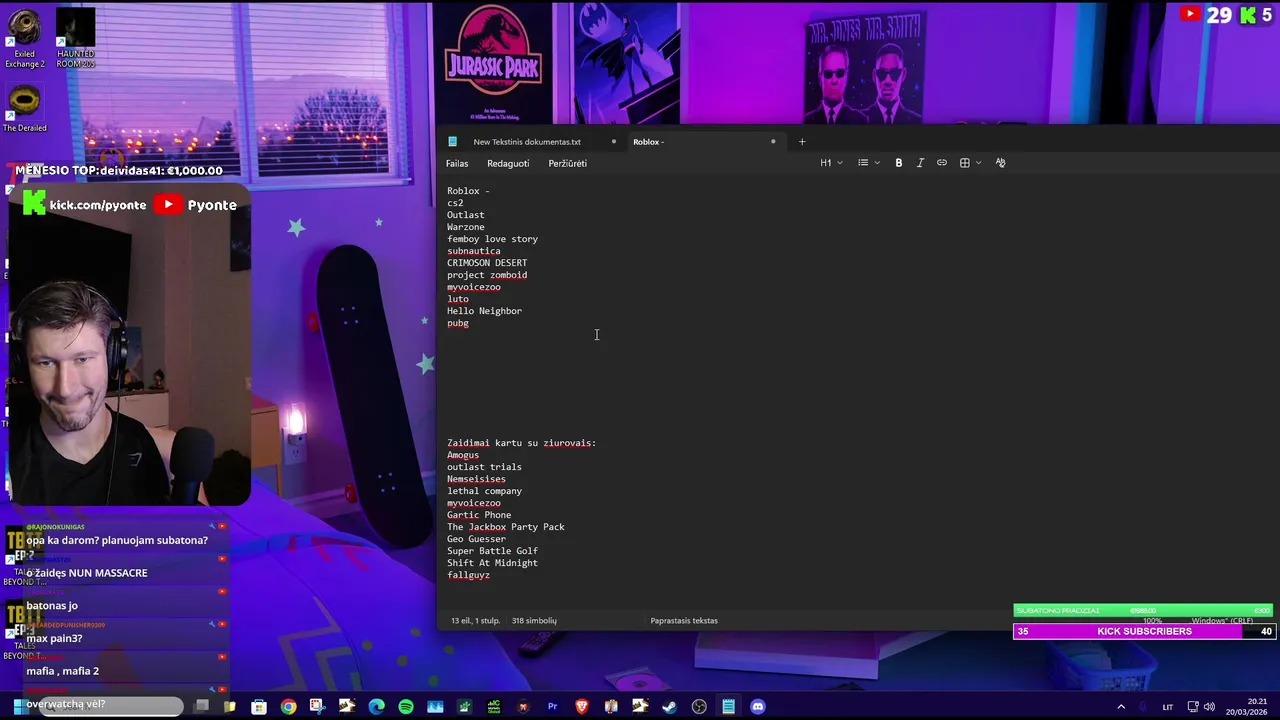The width and height of the screenshot is (1280, 720).
Task: Toggle italic formatting in Notepad
Action: point(920,163)
